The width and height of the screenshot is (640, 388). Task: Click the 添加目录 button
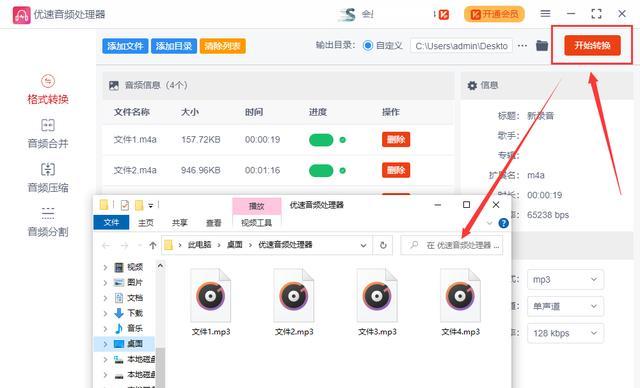click(174, 46)
